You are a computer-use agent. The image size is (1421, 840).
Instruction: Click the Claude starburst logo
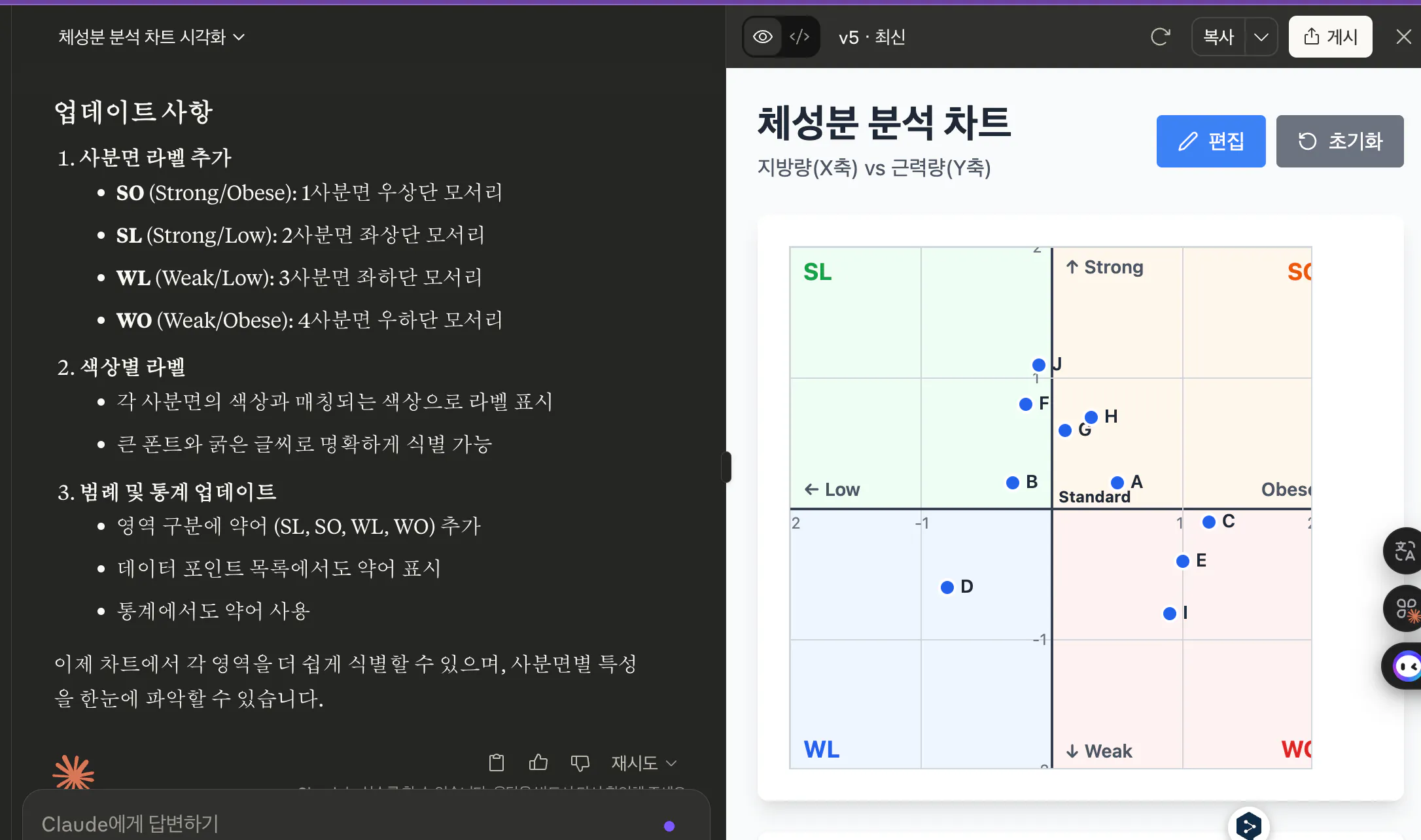tap(73, 773)
